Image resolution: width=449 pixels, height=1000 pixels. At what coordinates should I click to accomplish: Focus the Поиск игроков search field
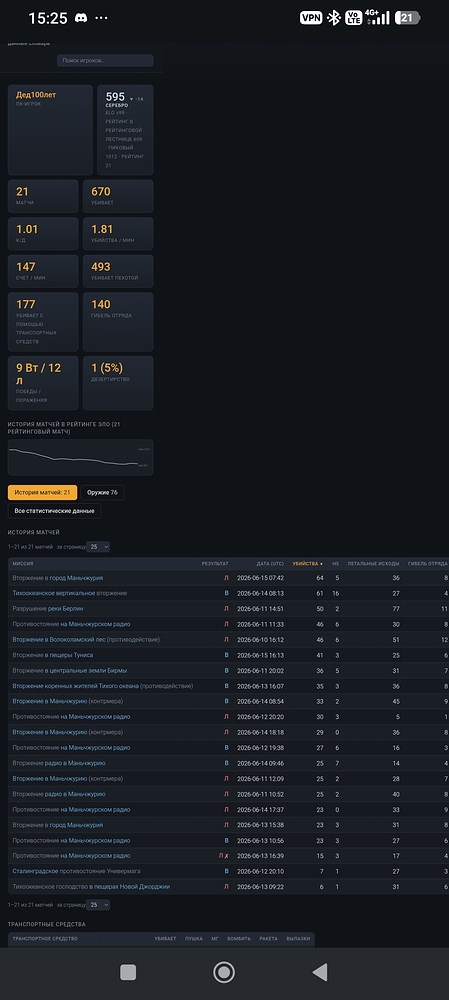[x=105, y=61]
